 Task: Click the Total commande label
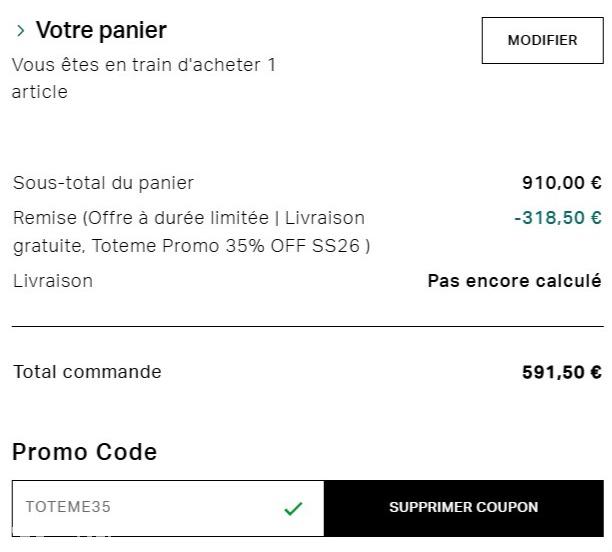[x=87, y=372]
